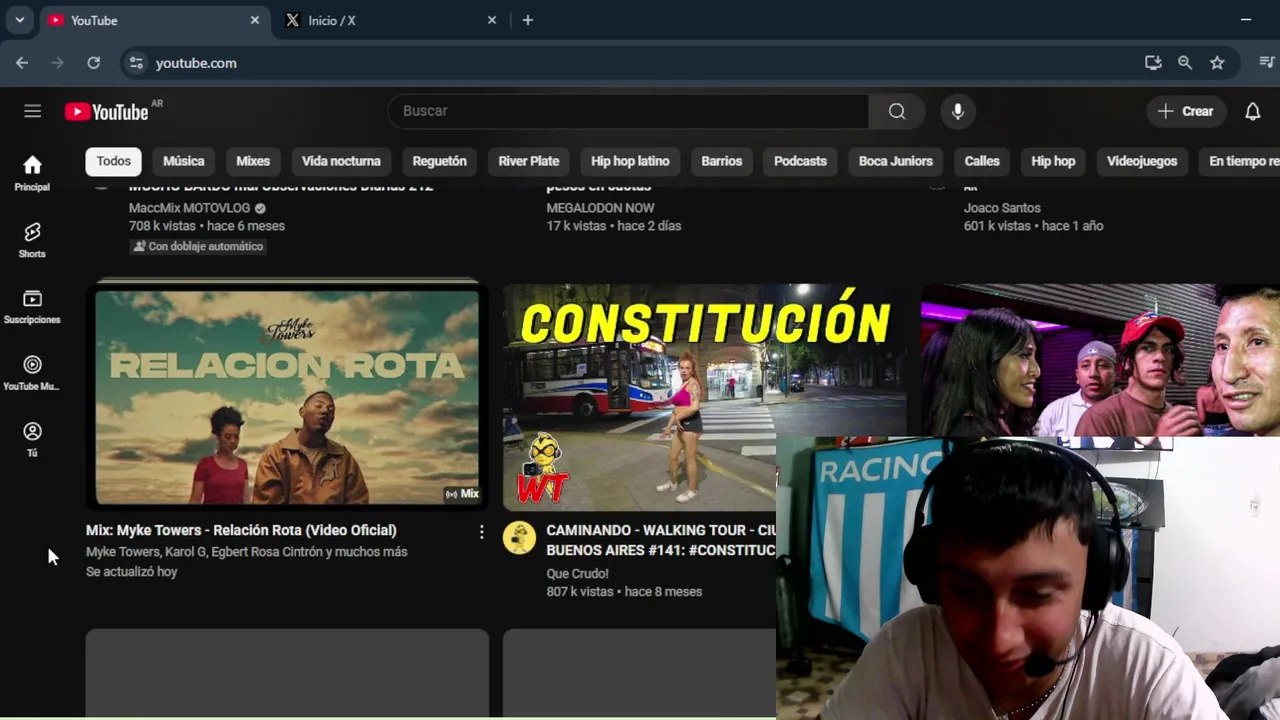Viewport: 1280px width, 720px height.
Task: Select the Todos filter chip
Action: [x=114, y=161]
